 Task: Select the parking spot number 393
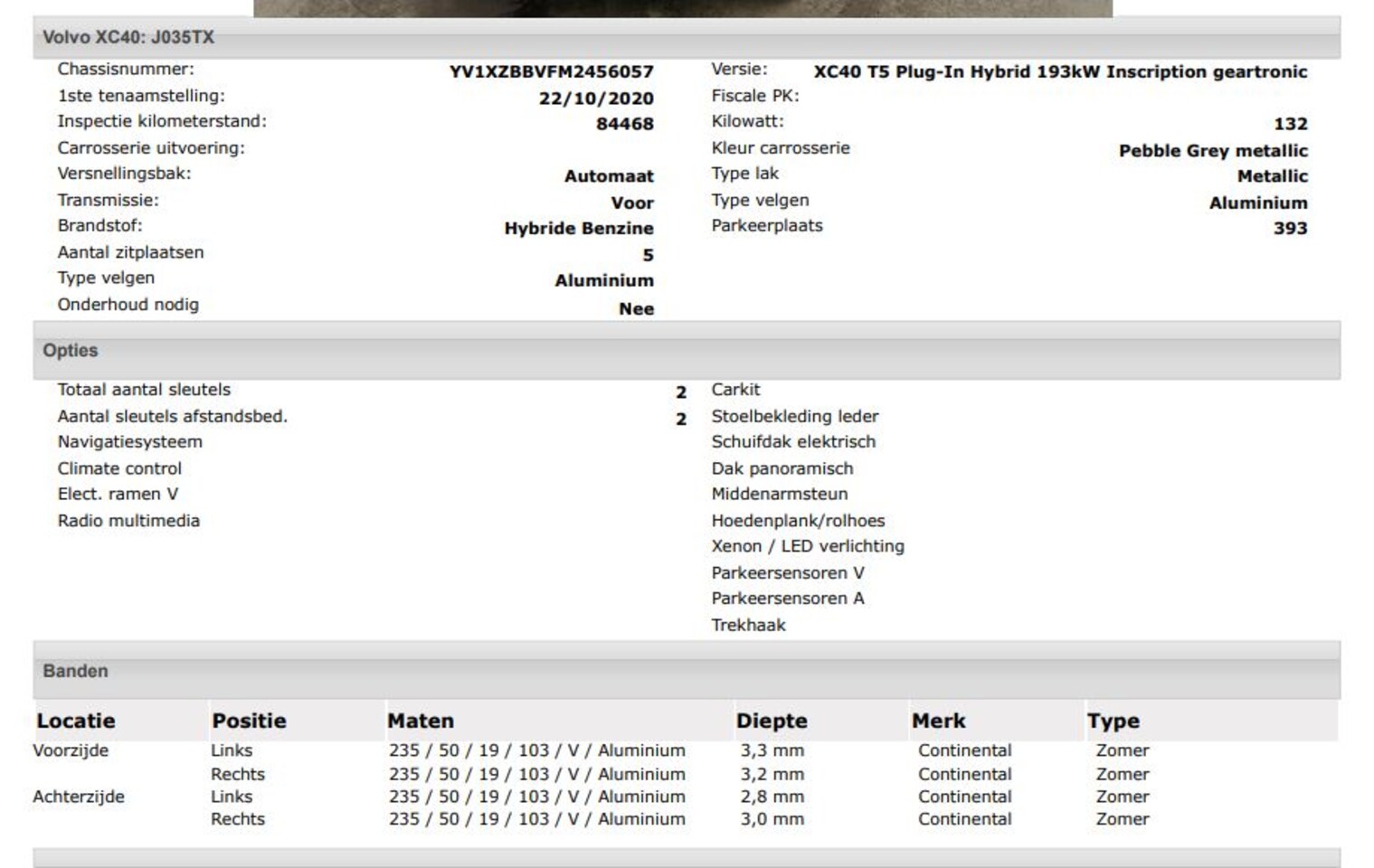click(x=1290, y=229)
